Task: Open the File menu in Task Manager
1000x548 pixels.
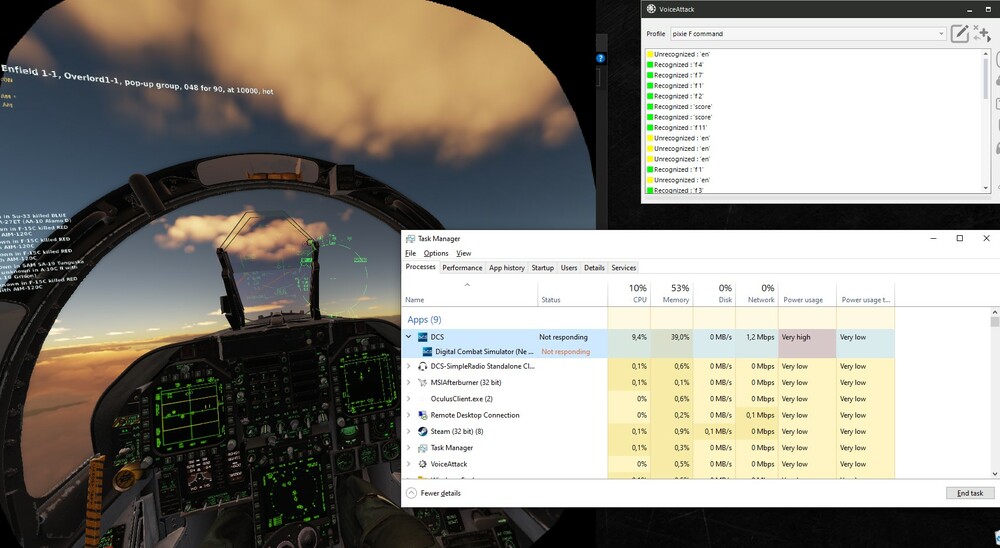Action: (x=411, y=253)
